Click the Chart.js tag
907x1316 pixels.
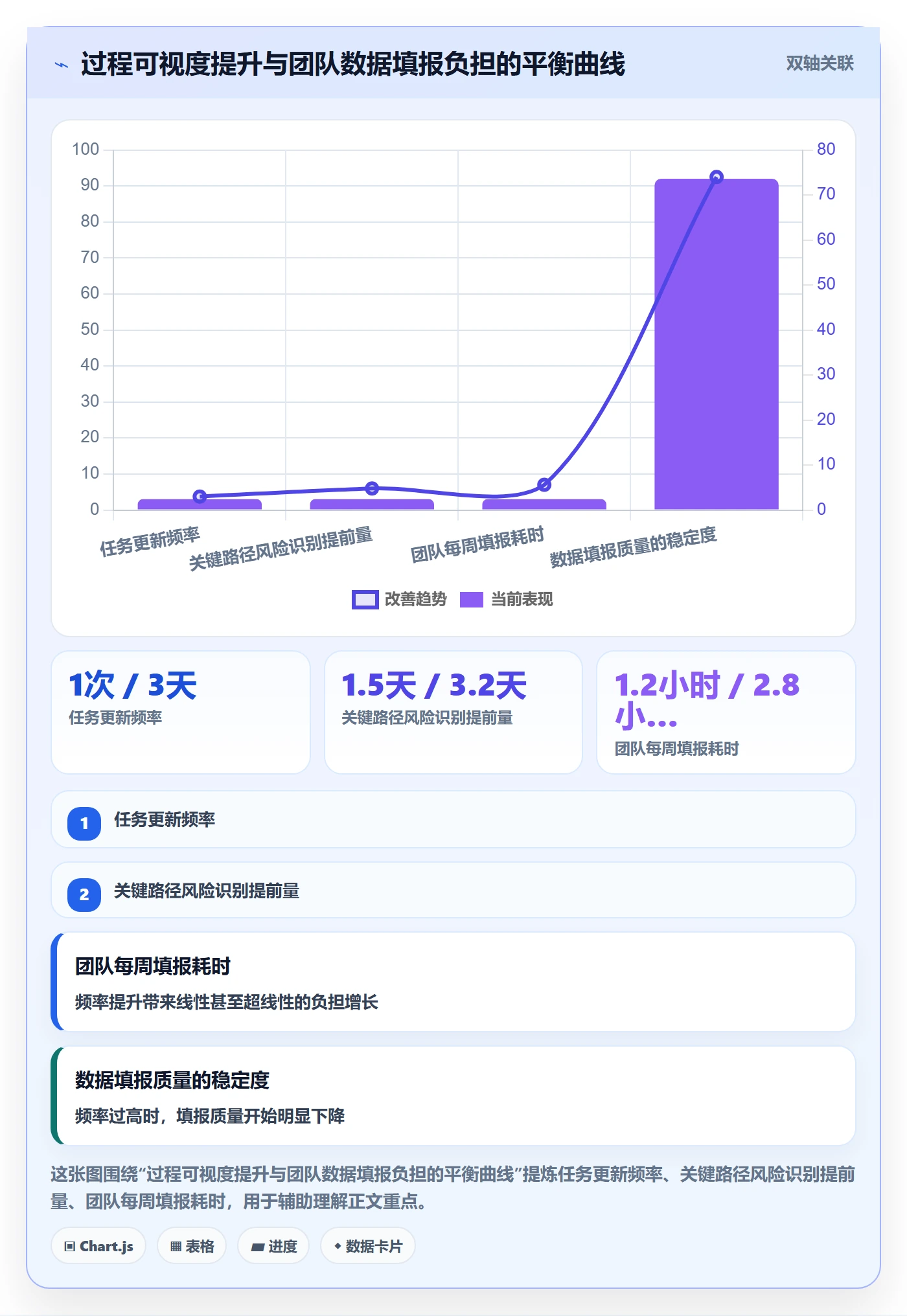99,1246
